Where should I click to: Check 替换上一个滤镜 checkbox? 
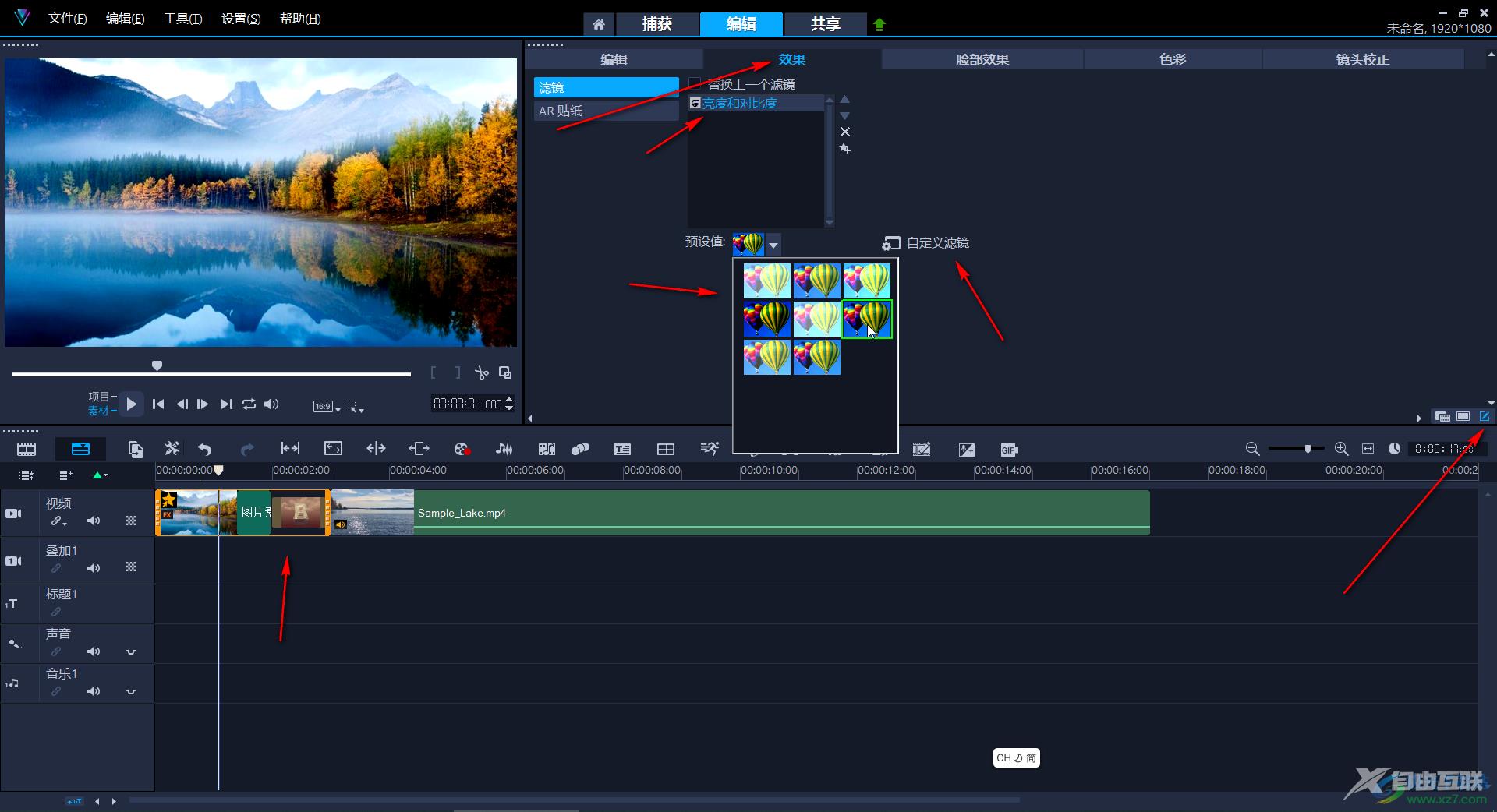point(695,83)
